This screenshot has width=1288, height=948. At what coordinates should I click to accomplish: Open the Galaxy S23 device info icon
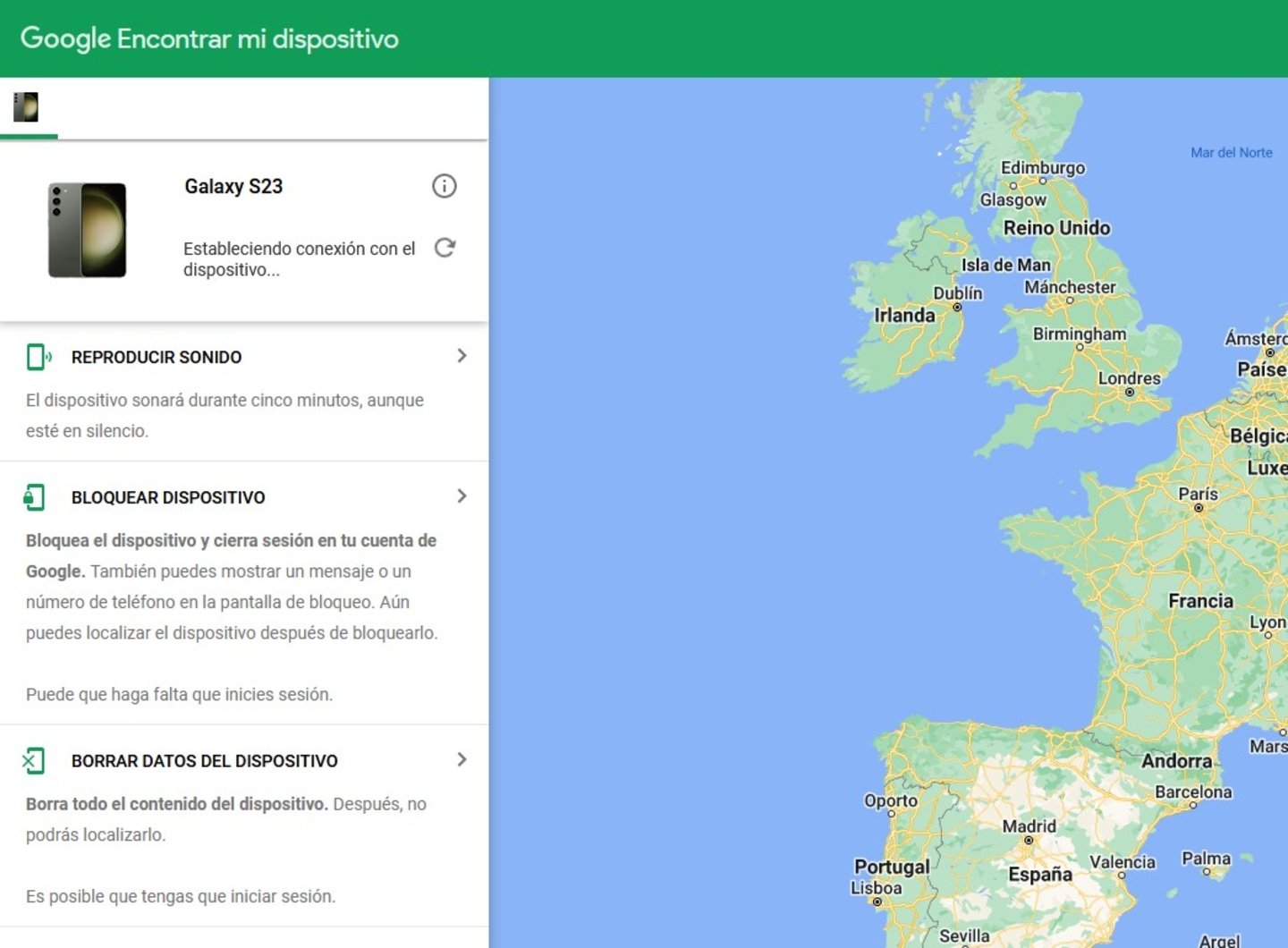click(445, 186)
